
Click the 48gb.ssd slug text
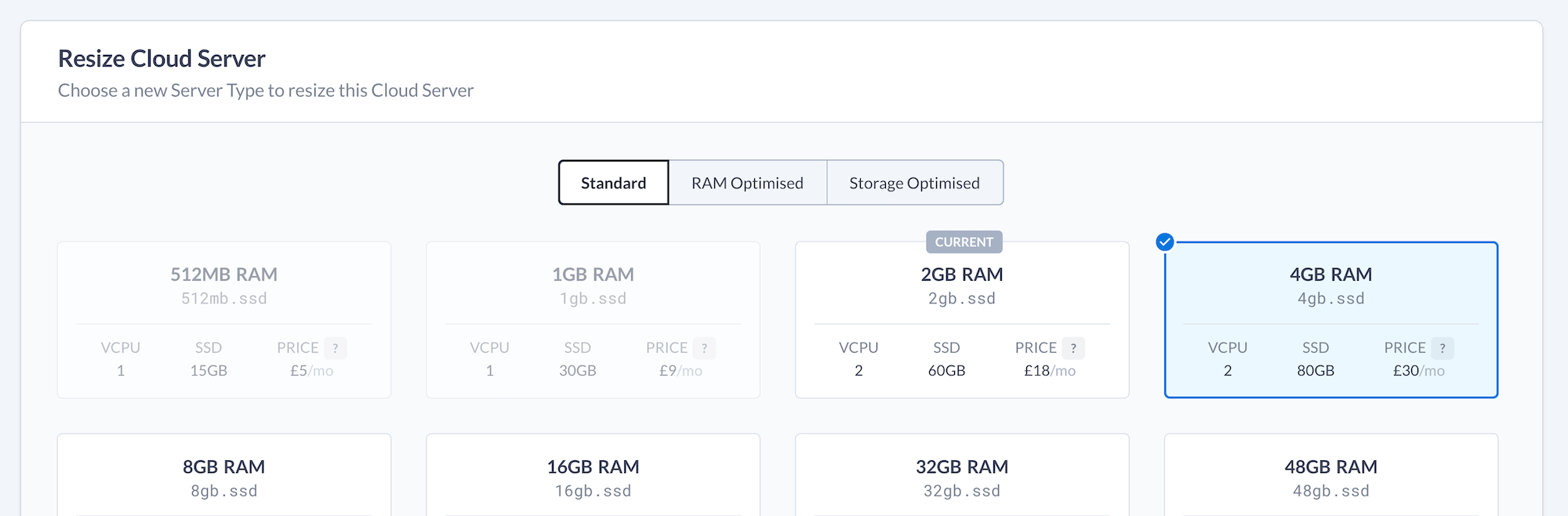(x=1331, y=491)
